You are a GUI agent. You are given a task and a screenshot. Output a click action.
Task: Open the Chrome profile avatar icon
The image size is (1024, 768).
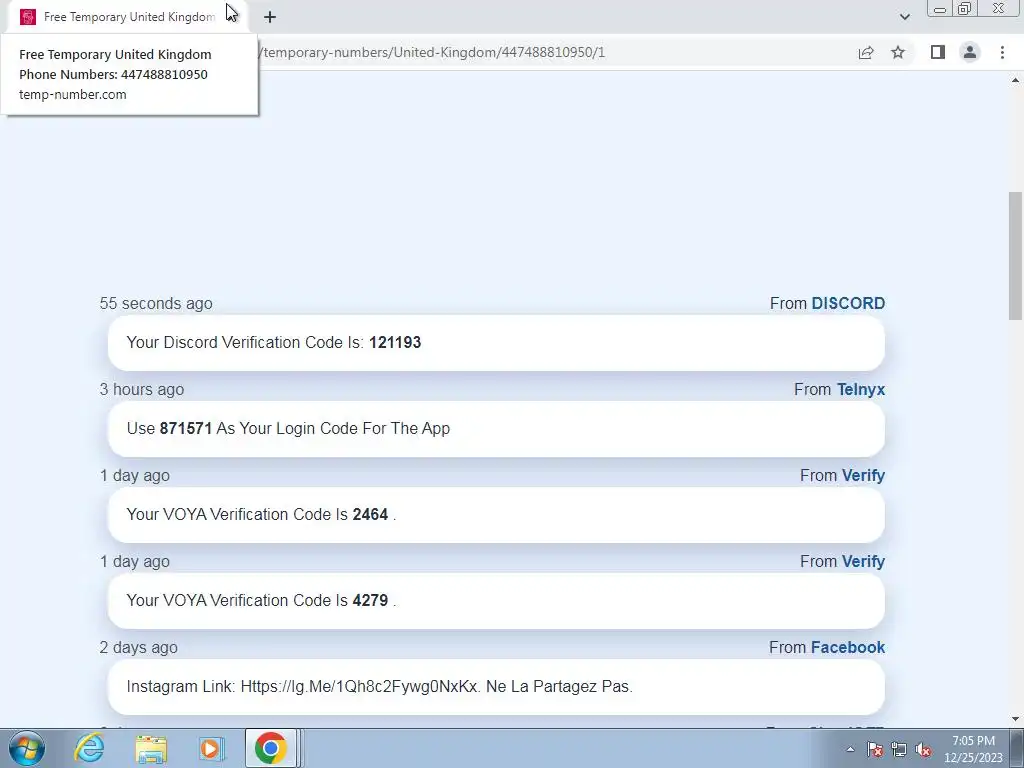[970, 52]
